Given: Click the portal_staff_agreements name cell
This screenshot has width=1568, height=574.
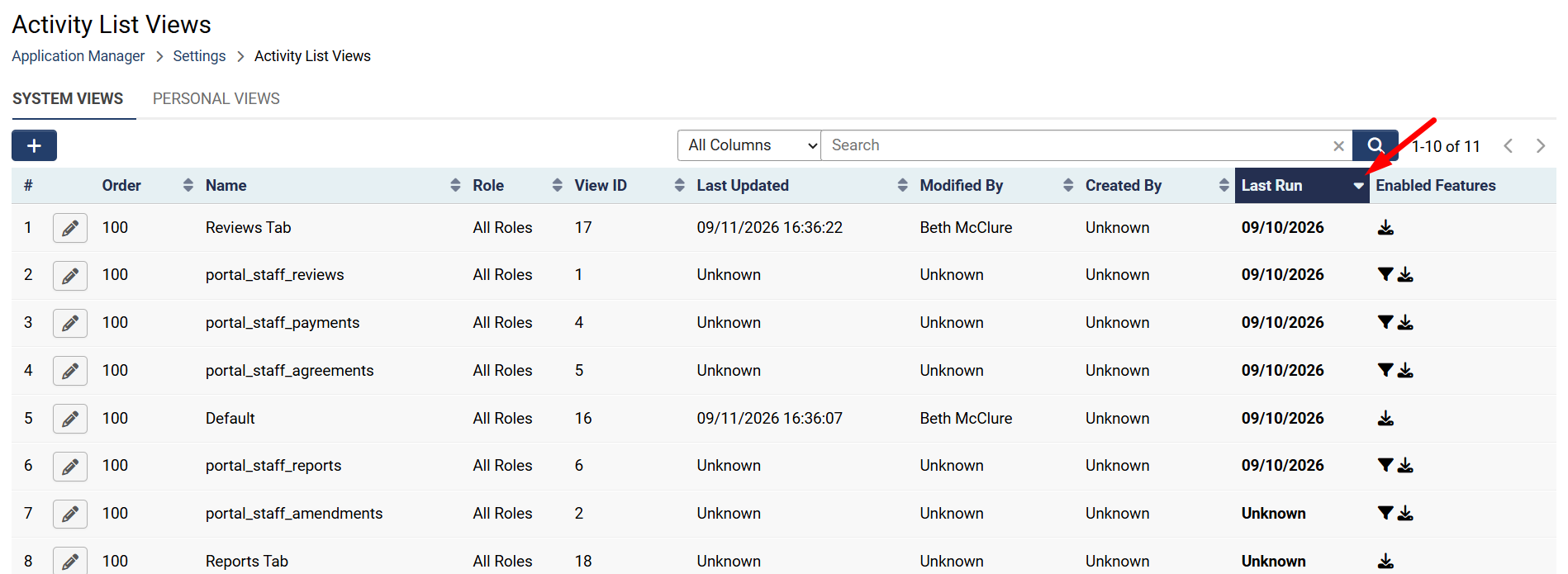Looking at the screenshot, I should (289, 371).
